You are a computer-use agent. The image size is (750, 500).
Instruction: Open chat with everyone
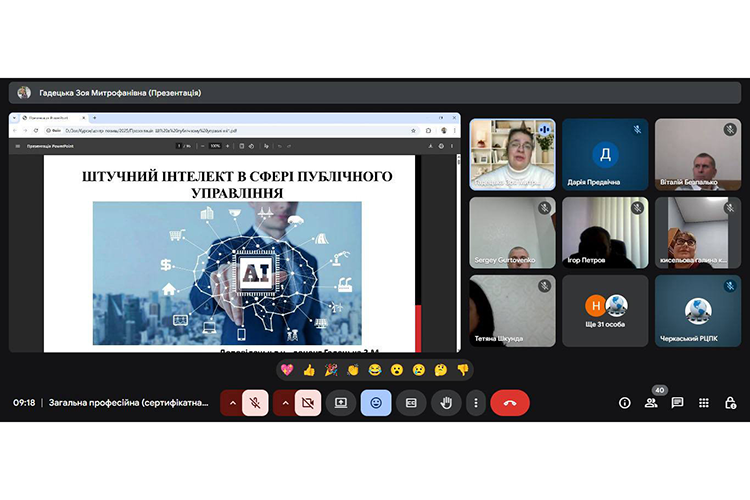677,402
